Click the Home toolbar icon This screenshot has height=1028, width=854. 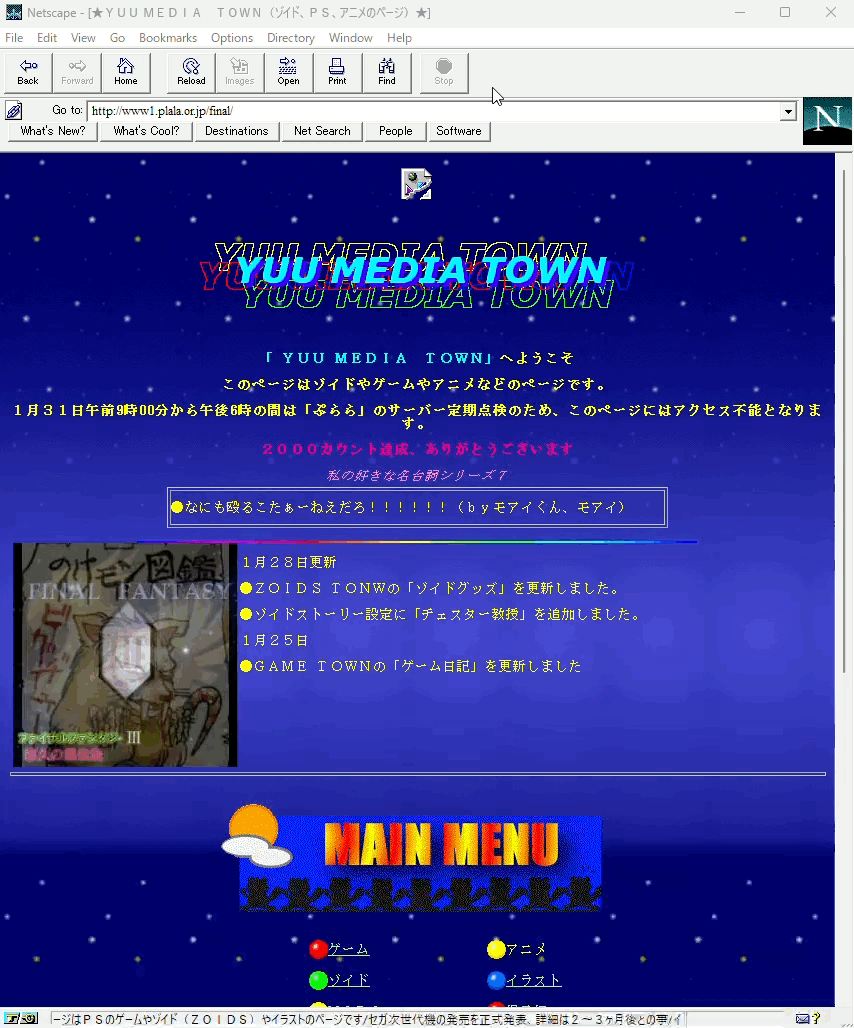[x=126, y=72]
